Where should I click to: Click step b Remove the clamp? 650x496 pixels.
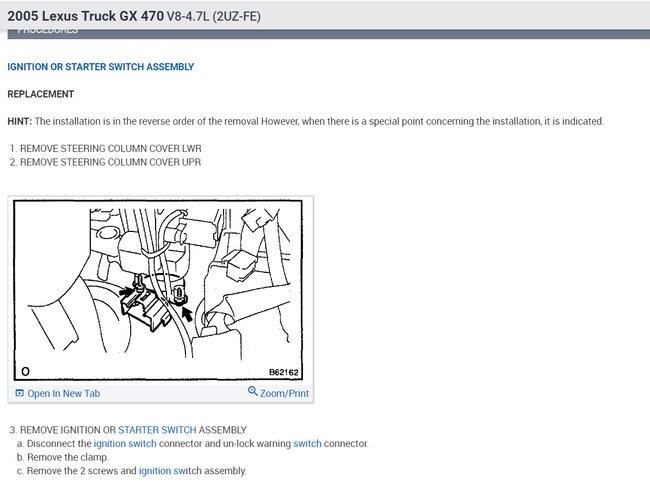(63, 457)
